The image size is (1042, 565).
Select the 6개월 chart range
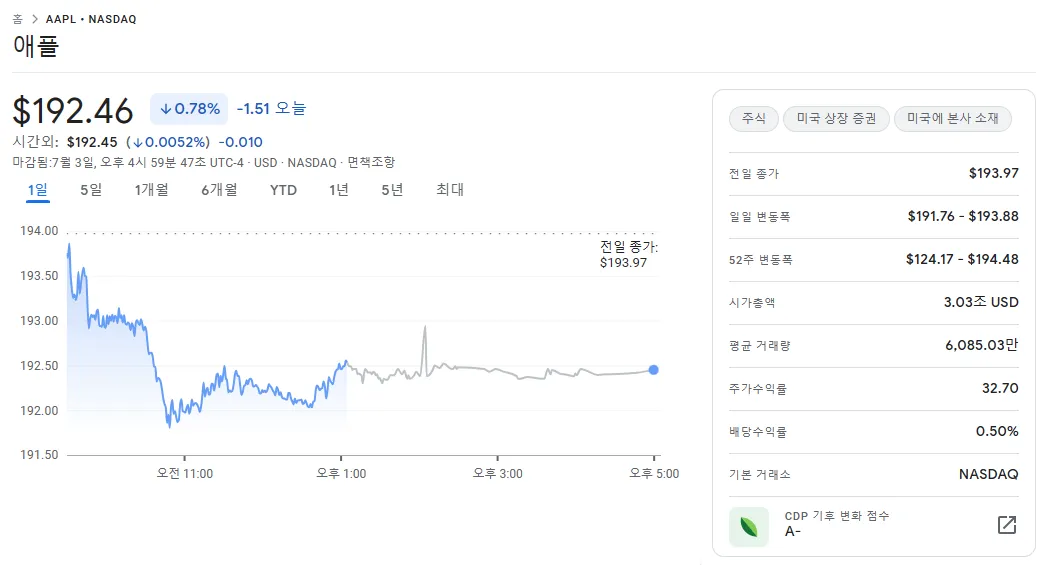pos(218,190)
